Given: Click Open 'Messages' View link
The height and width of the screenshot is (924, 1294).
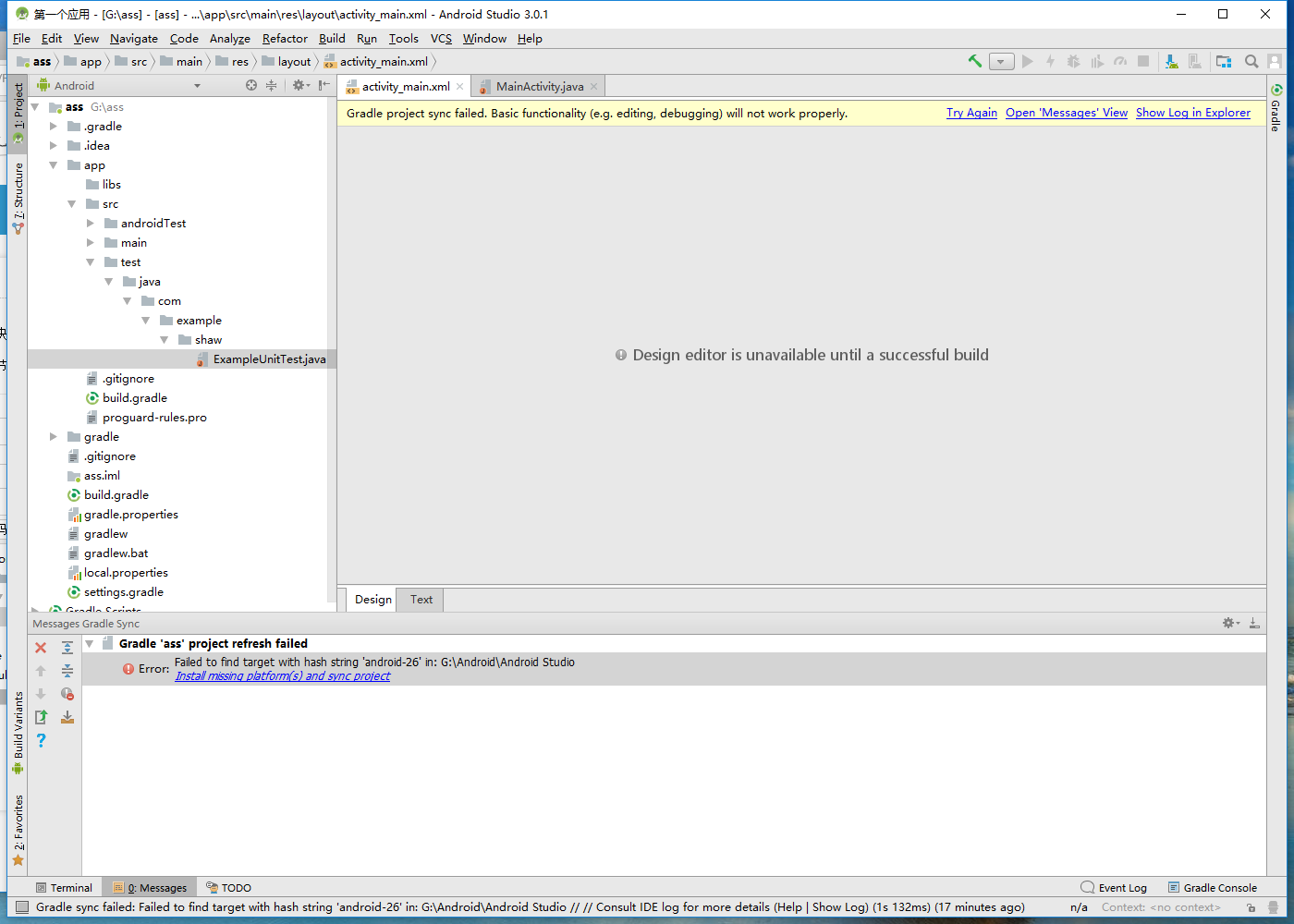Looking at the screenshot, I should tap(1067, 113).
